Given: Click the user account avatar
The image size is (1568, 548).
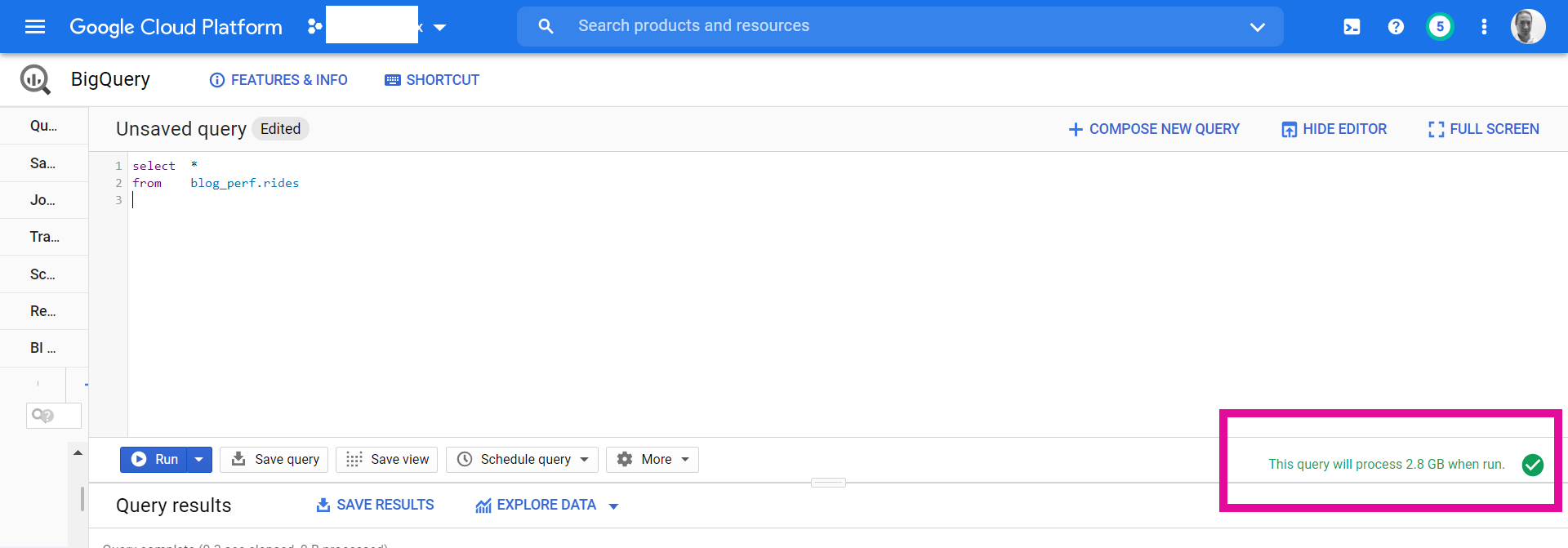Looking at the screenshot, I should [x=1527, y=27].
